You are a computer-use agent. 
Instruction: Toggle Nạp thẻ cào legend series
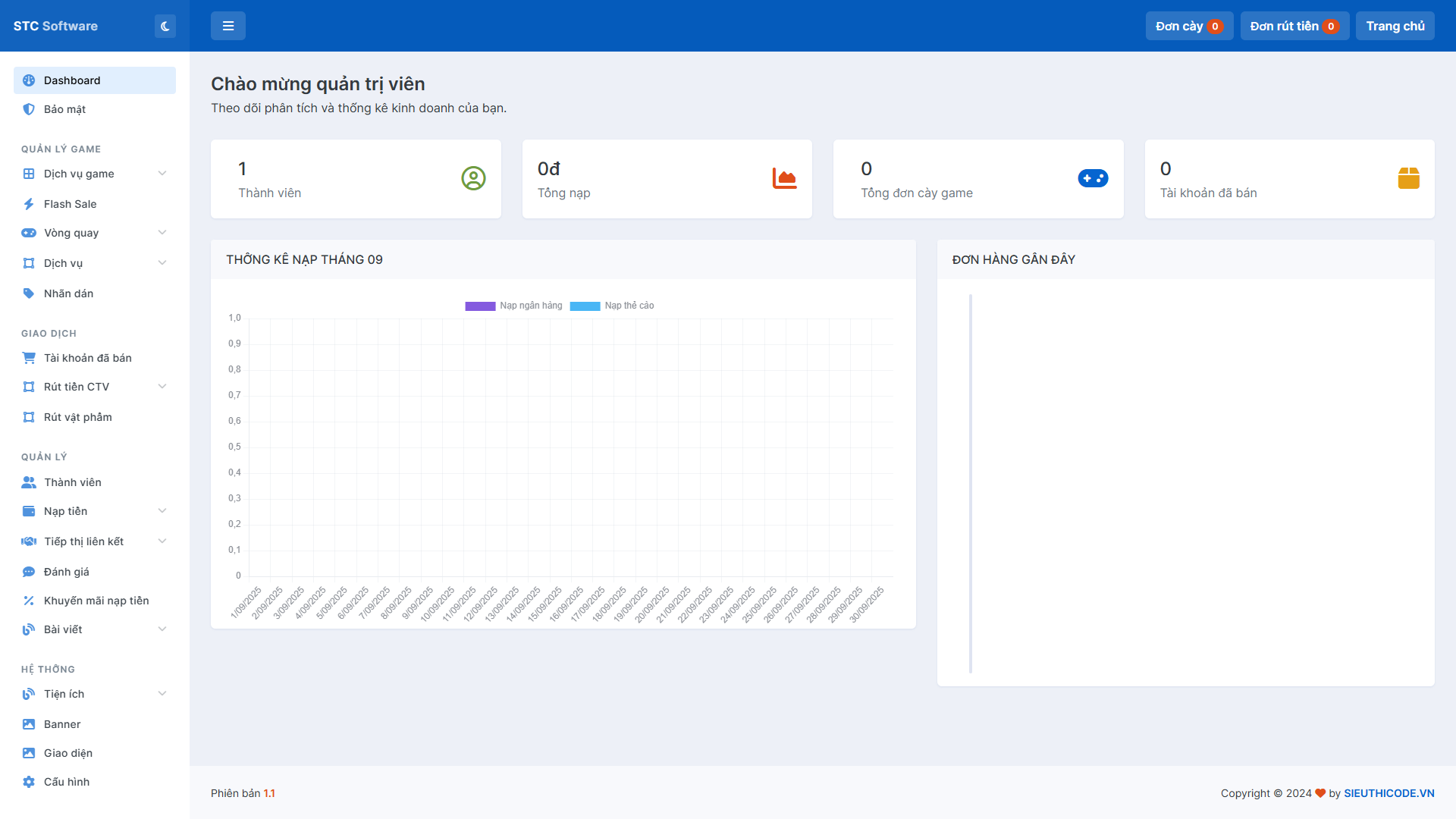629,306
